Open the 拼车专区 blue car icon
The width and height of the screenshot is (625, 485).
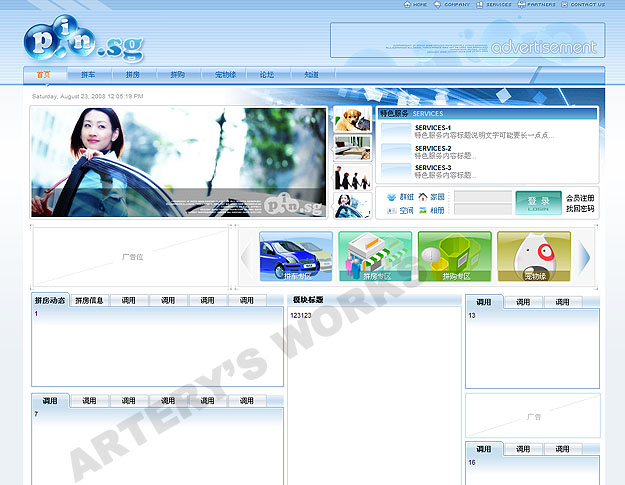coord(296,256)
